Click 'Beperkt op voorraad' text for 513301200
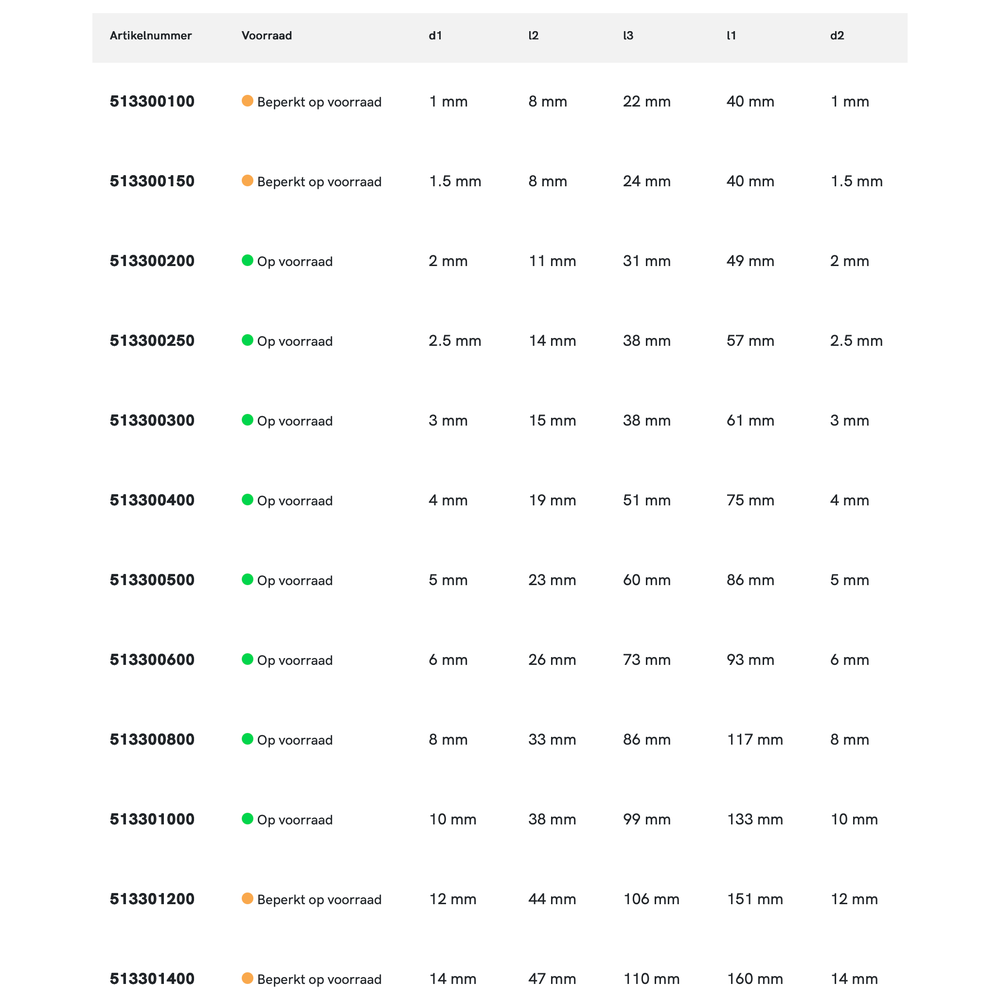The height and width of the screenshot is (1000, 1000). [319, 900]
